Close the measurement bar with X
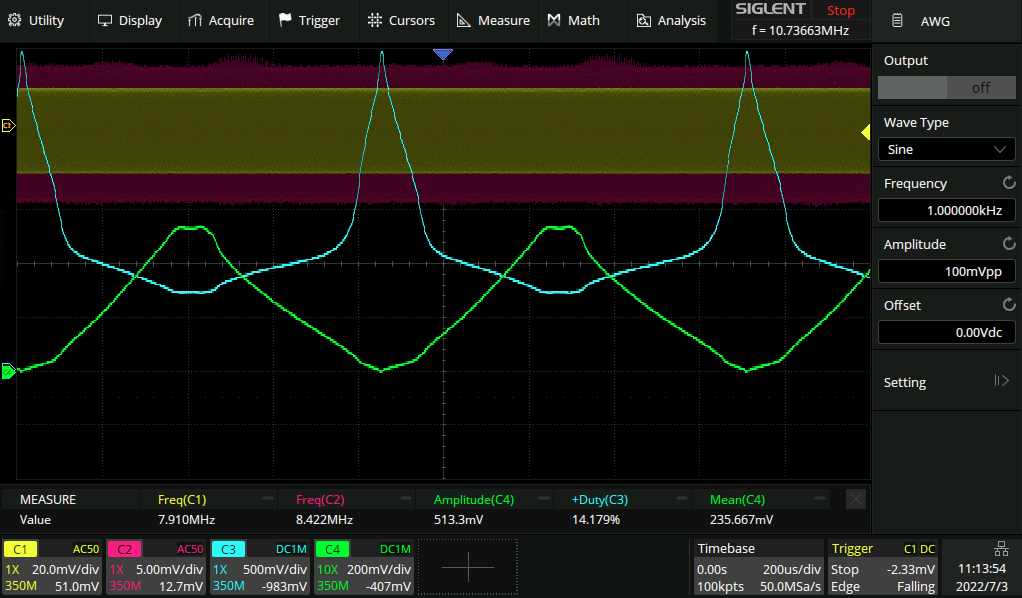This screenshot has width=1022, height=598. [x=855, y=499]
